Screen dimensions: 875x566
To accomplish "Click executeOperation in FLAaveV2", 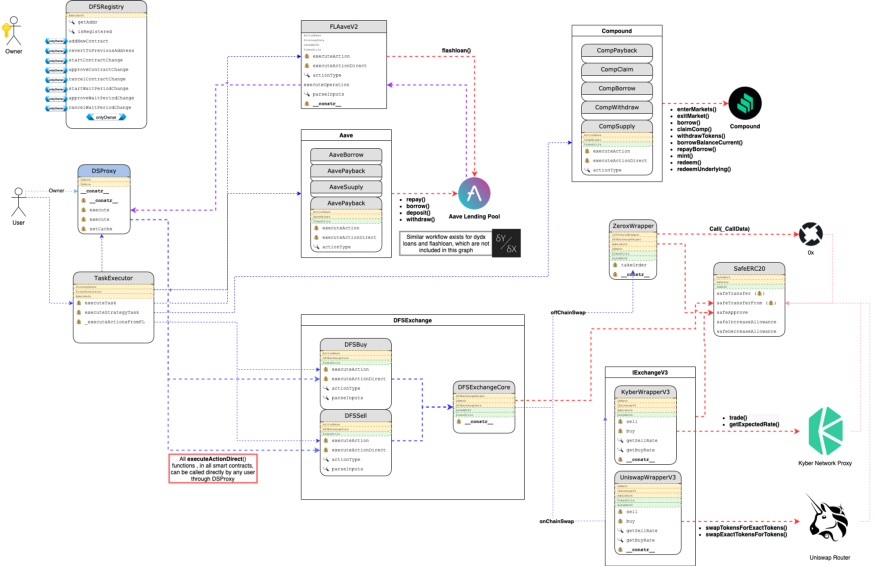I will (x=326, y=85).
